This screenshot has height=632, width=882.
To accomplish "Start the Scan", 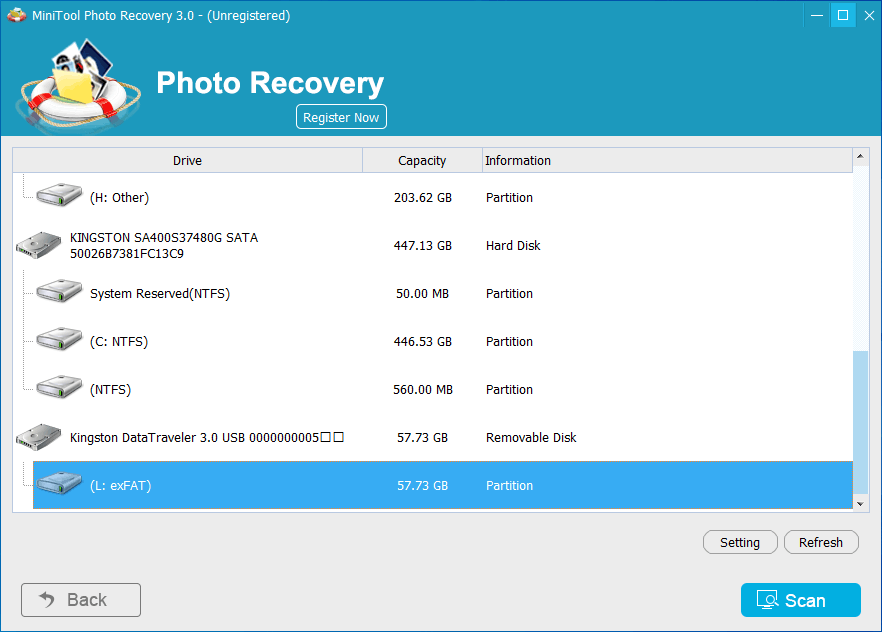I will [800, 600].
